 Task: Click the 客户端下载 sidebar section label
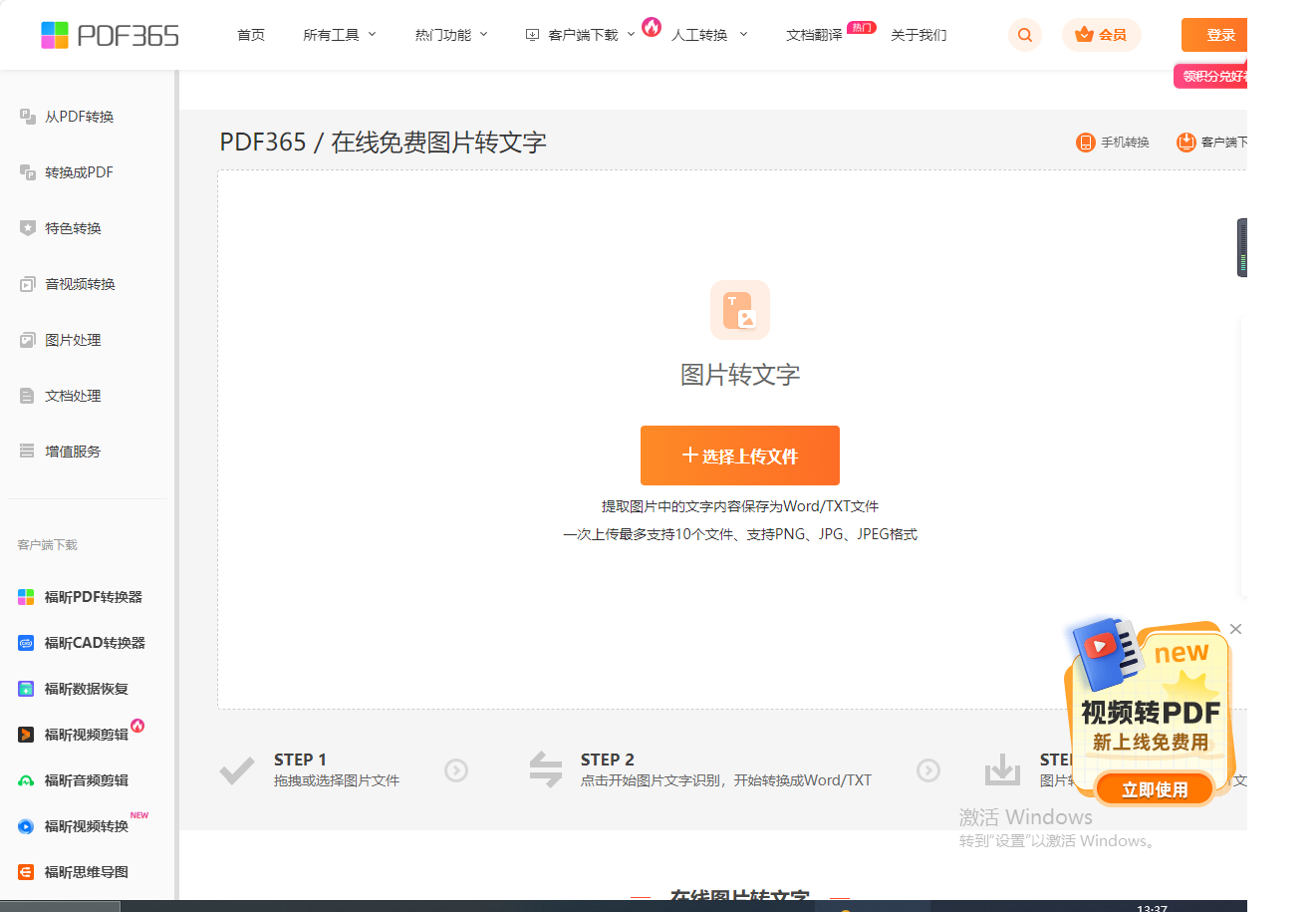coord(47,545)
